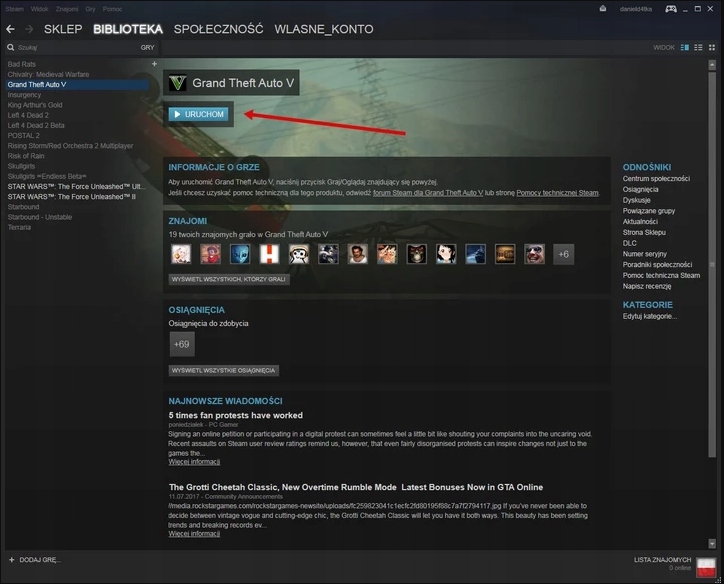The height and width of the screenshot is (584, 724).
Task: Click Więcej informacji under fan protests article
Action: click(194, 462)
